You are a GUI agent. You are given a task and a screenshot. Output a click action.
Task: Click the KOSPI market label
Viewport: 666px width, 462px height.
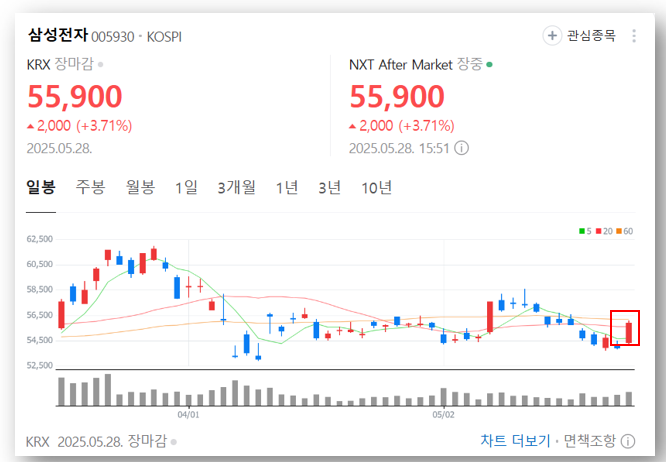pyautogui.click(x=164, y=37)
